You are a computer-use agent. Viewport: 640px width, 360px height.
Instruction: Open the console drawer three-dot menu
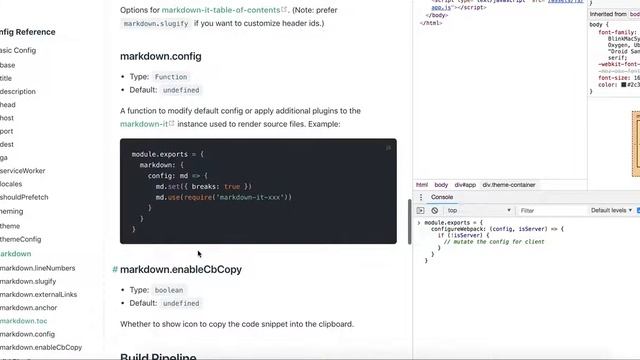tap(421, 197)
